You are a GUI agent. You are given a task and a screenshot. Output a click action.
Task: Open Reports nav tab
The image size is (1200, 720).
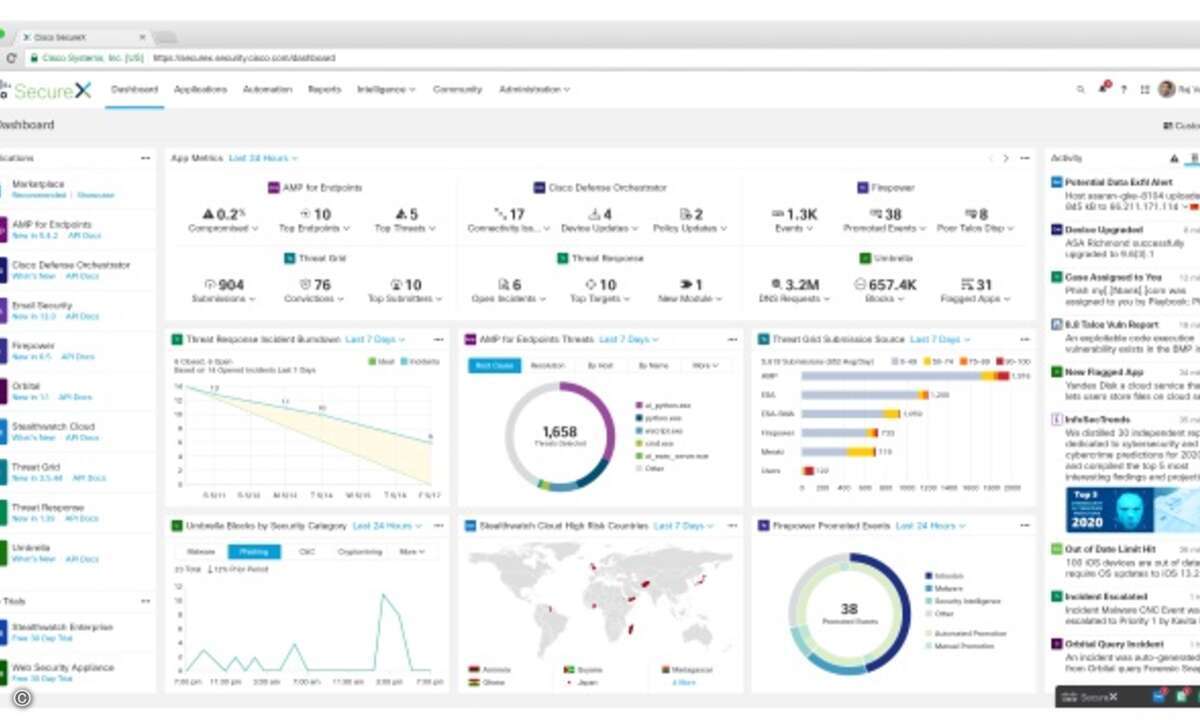coord(325,89)
